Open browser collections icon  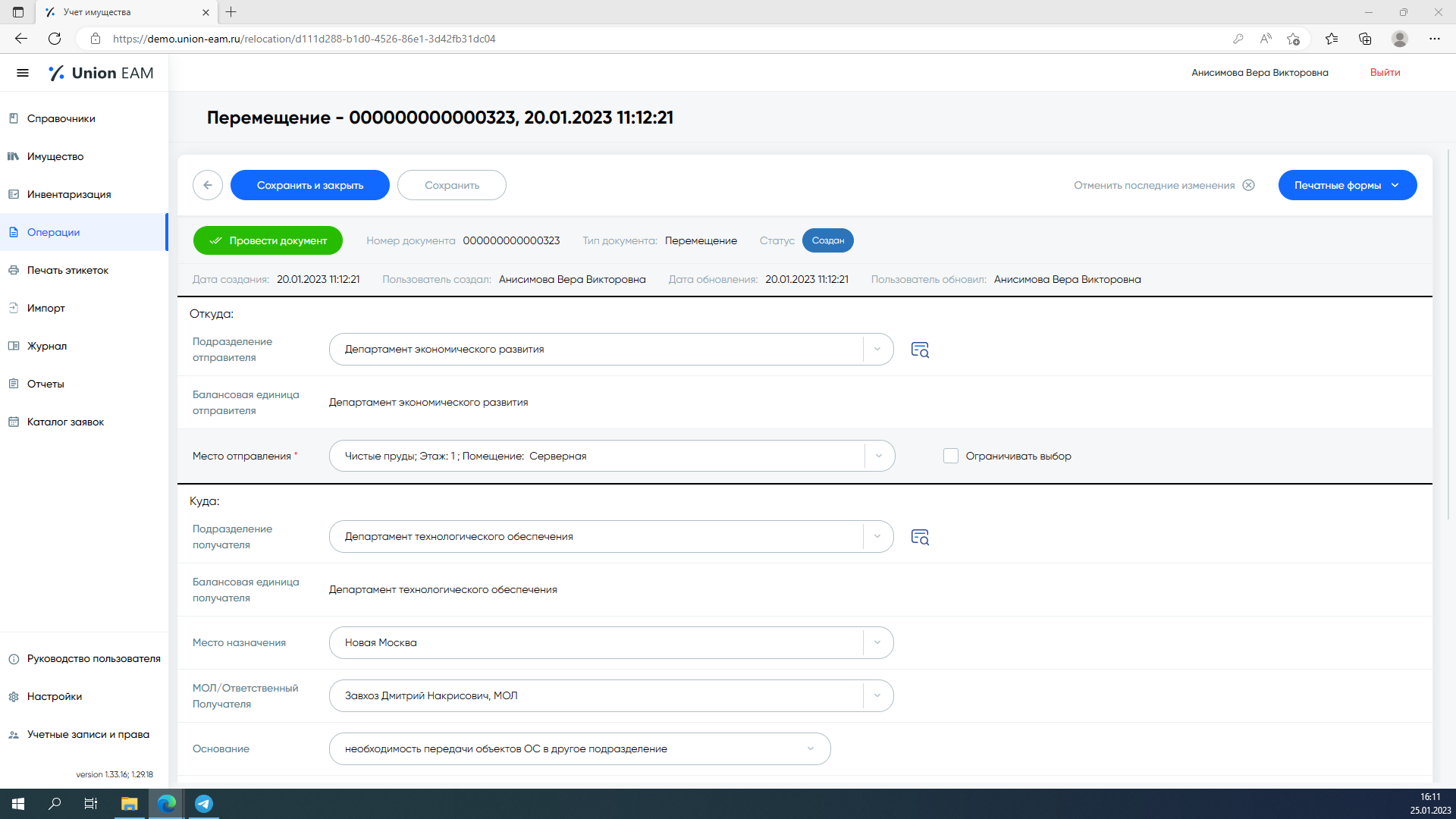click(x=1365, y=39)
